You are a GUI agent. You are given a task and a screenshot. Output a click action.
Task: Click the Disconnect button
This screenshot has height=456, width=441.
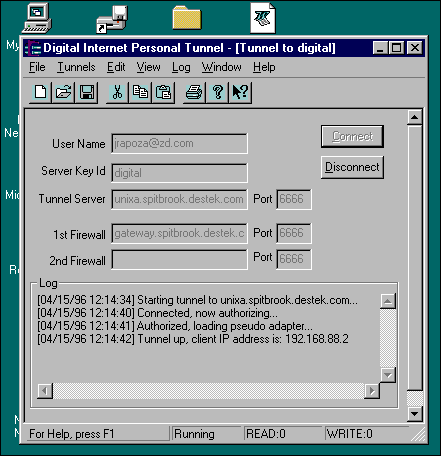(352, 167)
